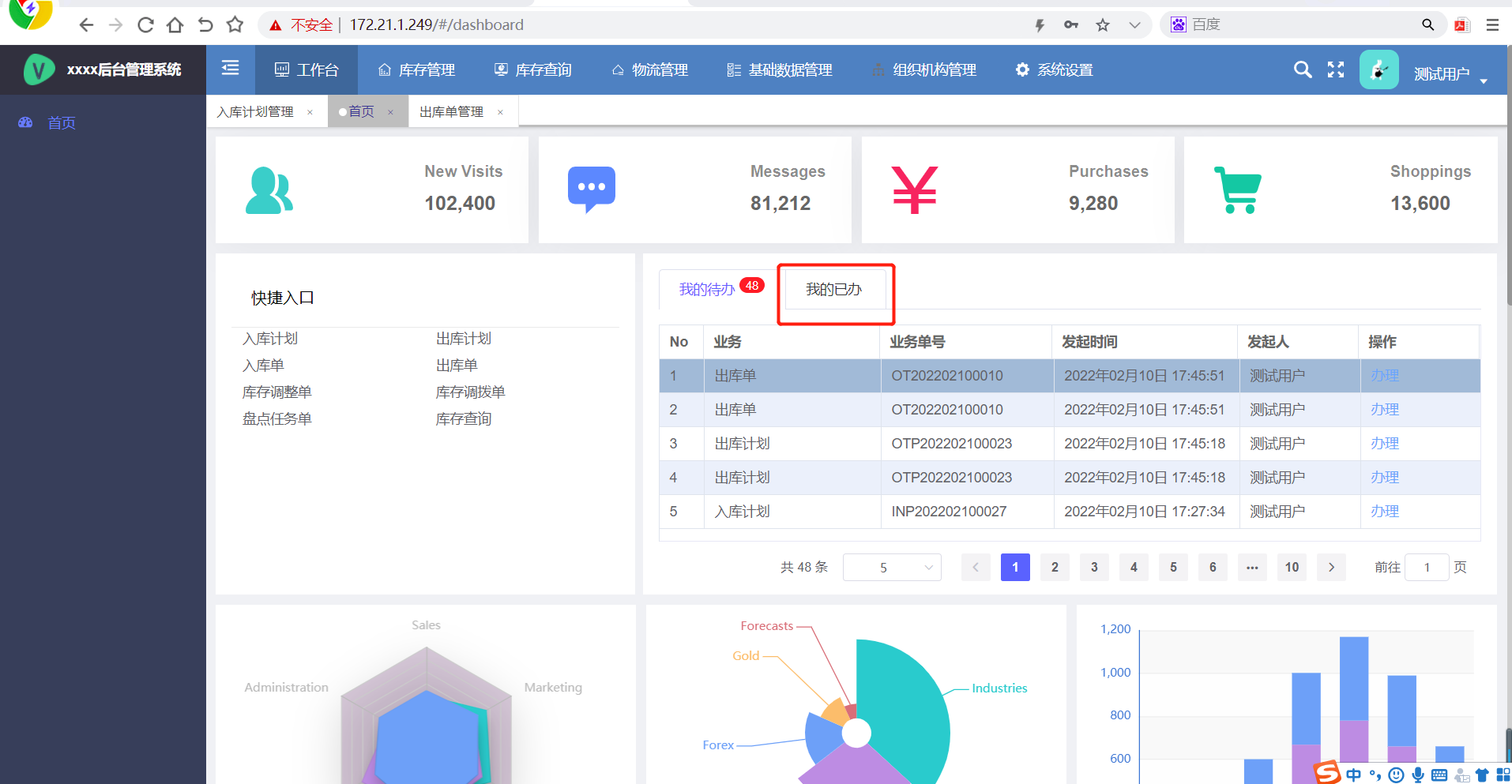Viewport: 1512px width, 784px height.
Task: Click the keyboard icon in IME bar
Action: point(1439,775)
